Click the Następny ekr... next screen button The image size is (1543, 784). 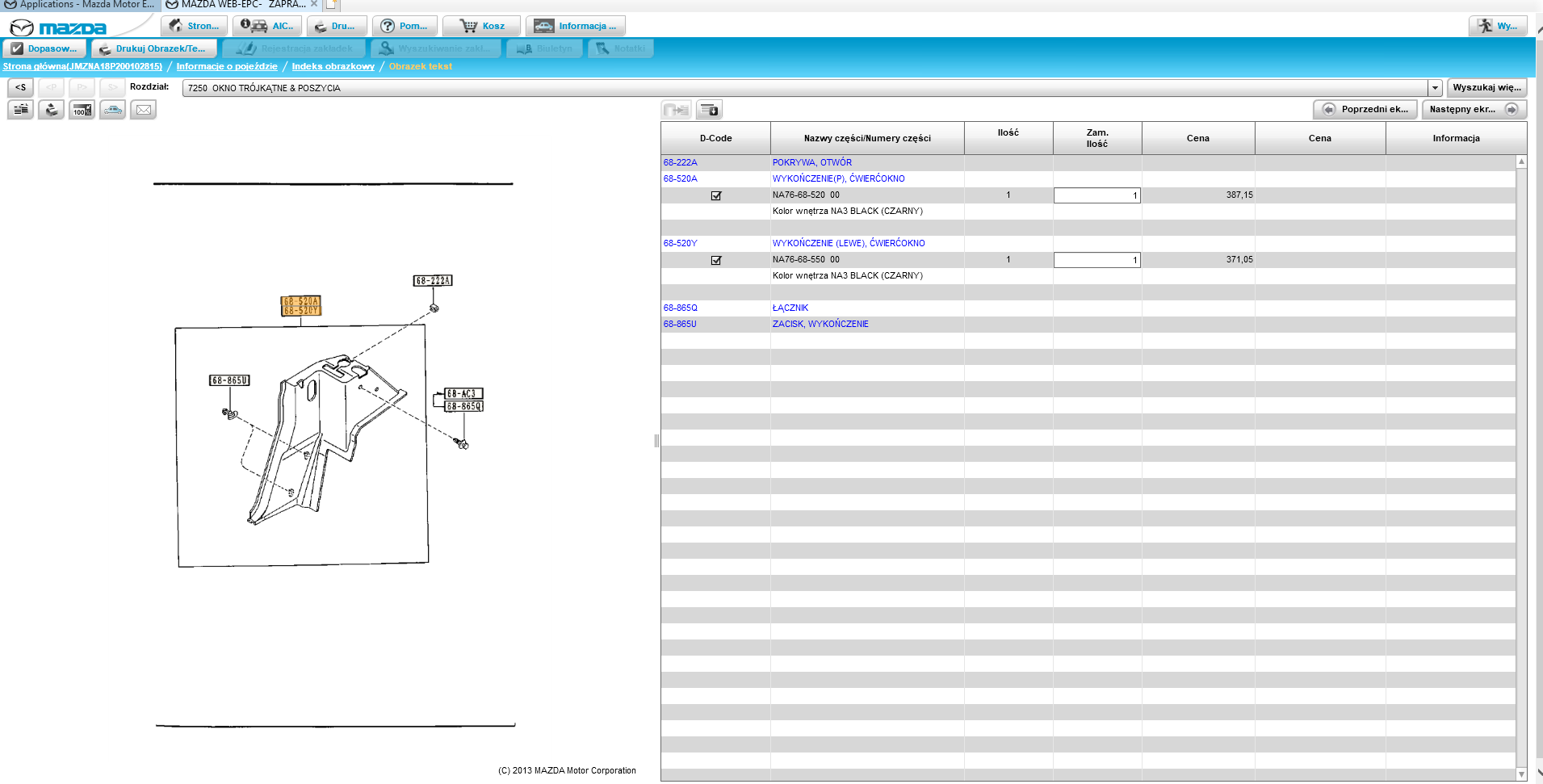(x=1474, y=109)
